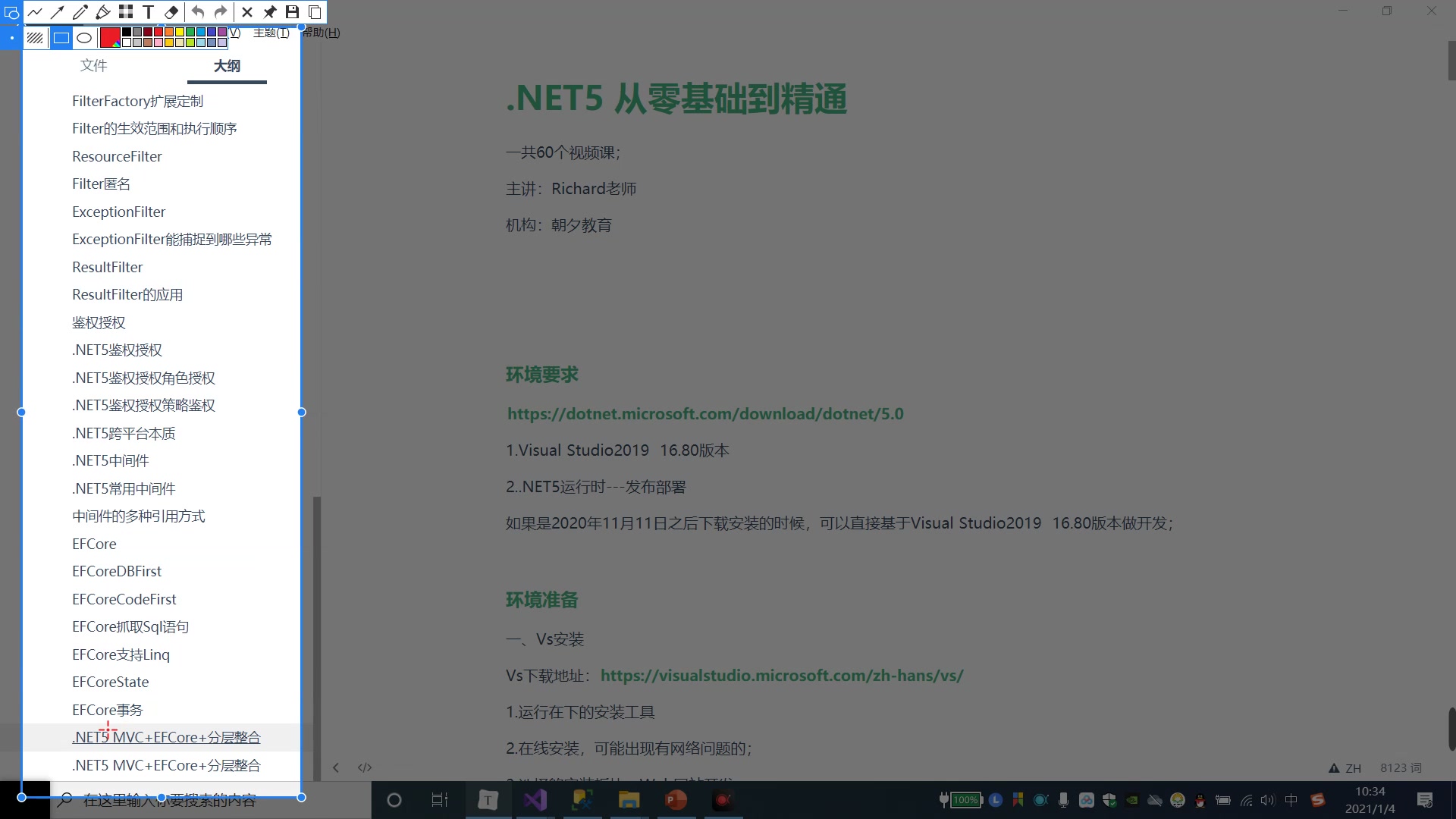
Task: Pick the white color swatch
Action: point(127,42)
